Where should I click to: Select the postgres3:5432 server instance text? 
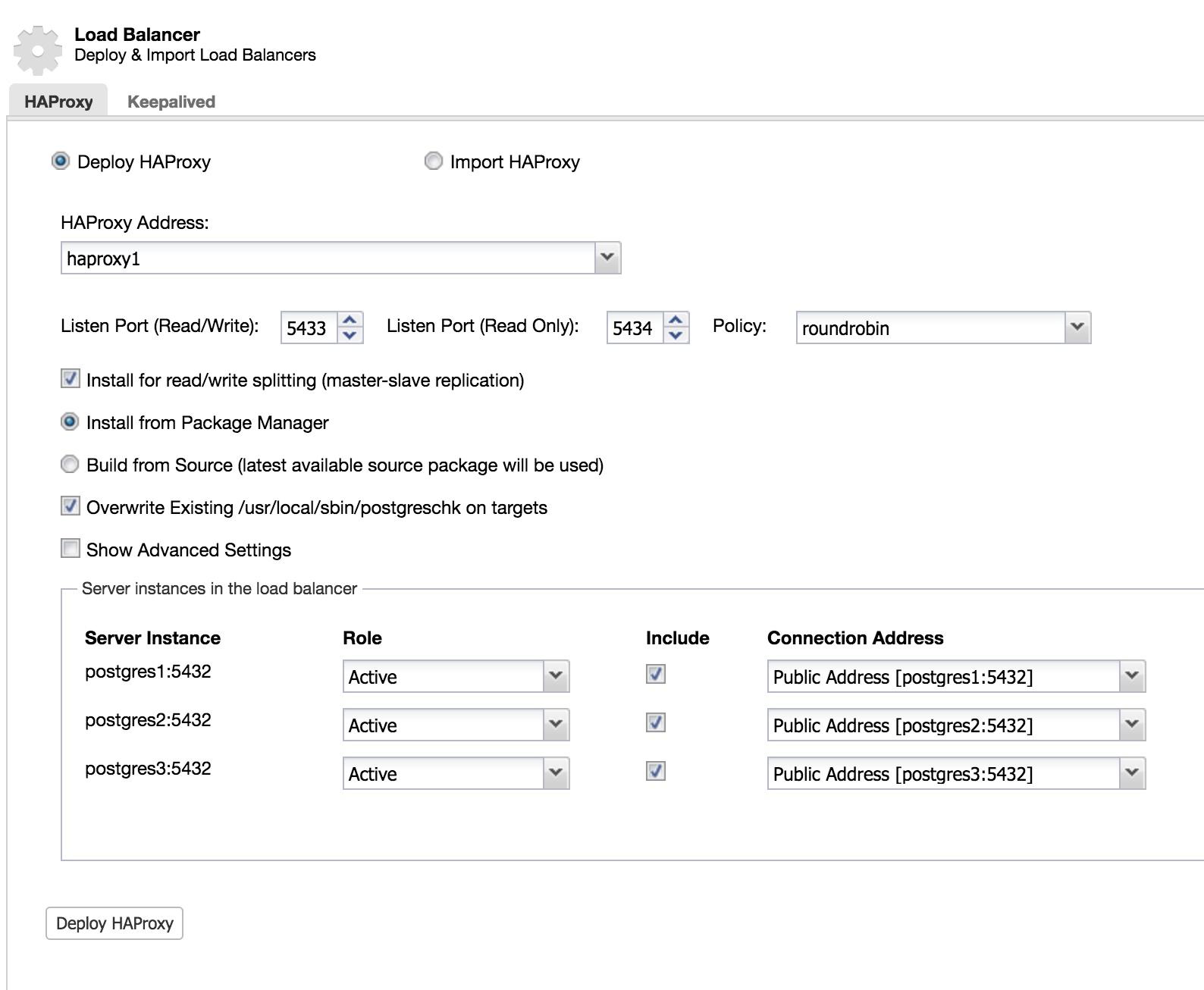point(148,769)
